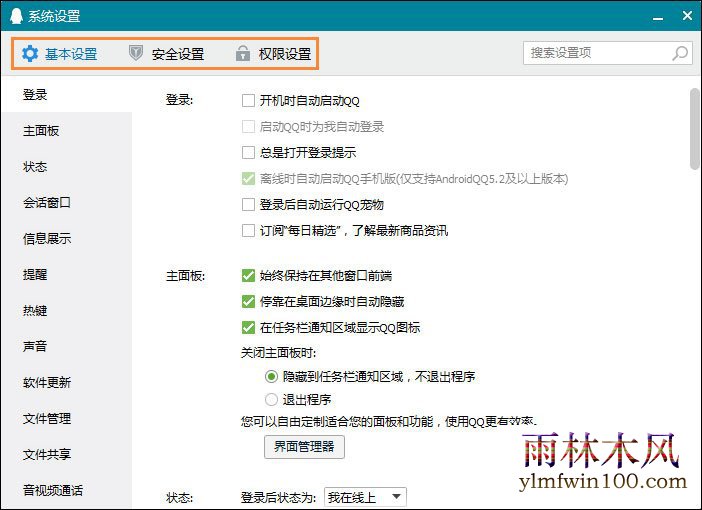Switch to the 权限设置 tab
Screen dimensions: 702x510
point(274,54)
